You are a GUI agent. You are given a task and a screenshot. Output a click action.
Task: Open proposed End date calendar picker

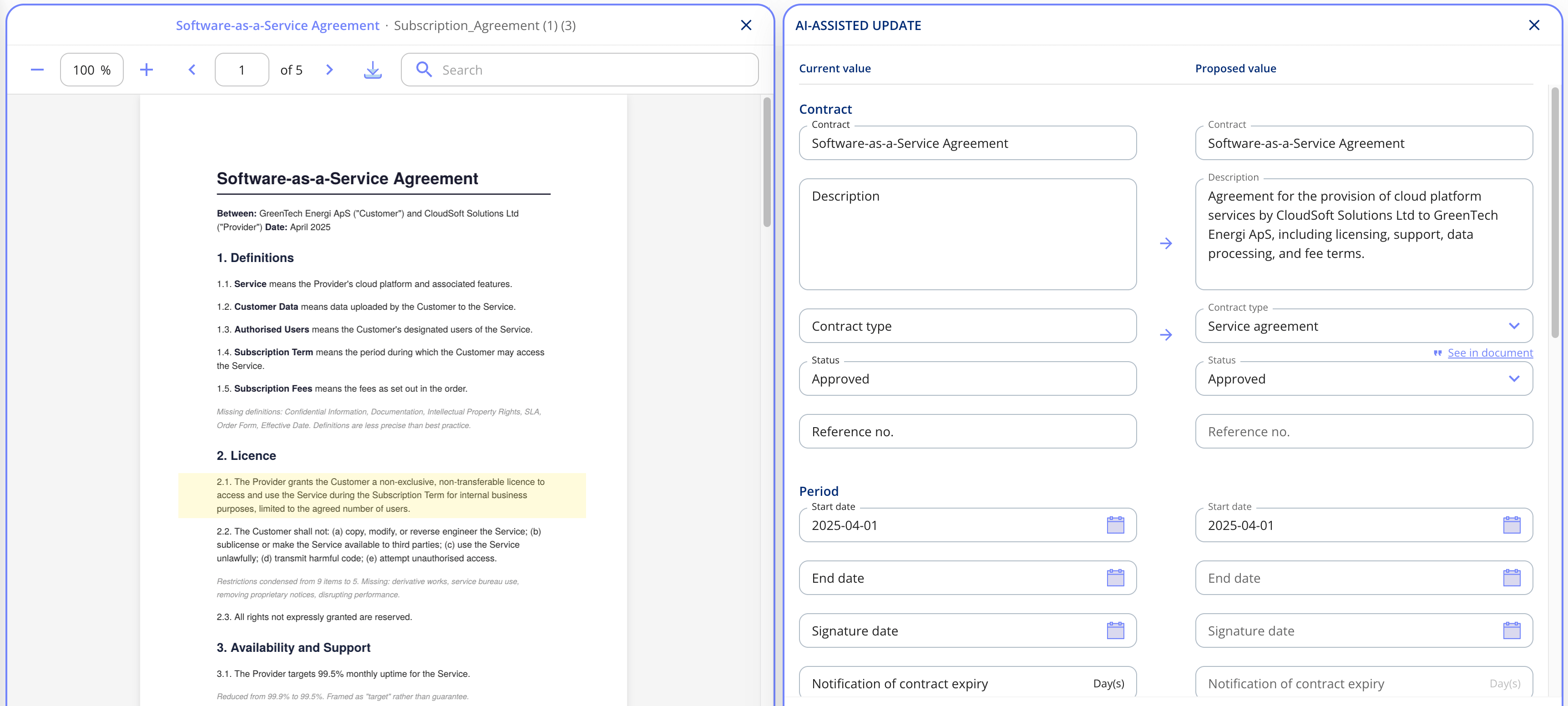point(1512,578)
